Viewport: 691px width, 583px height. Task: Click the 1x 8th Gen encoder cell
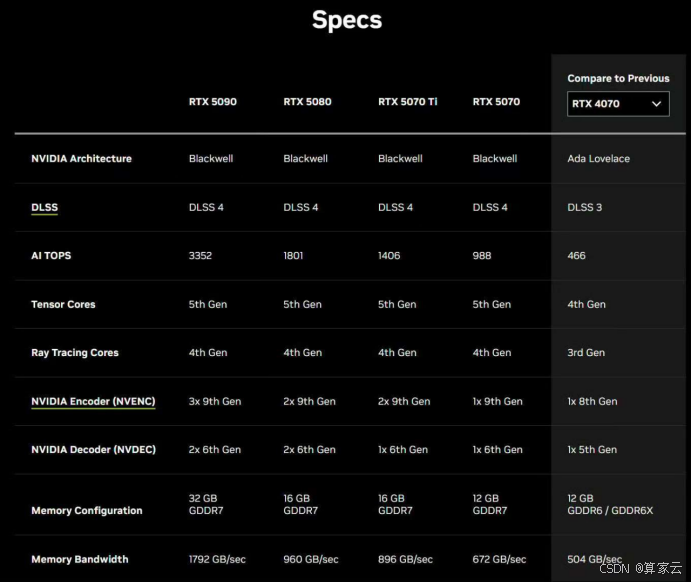pyautogui.click(x=592, y=401)
